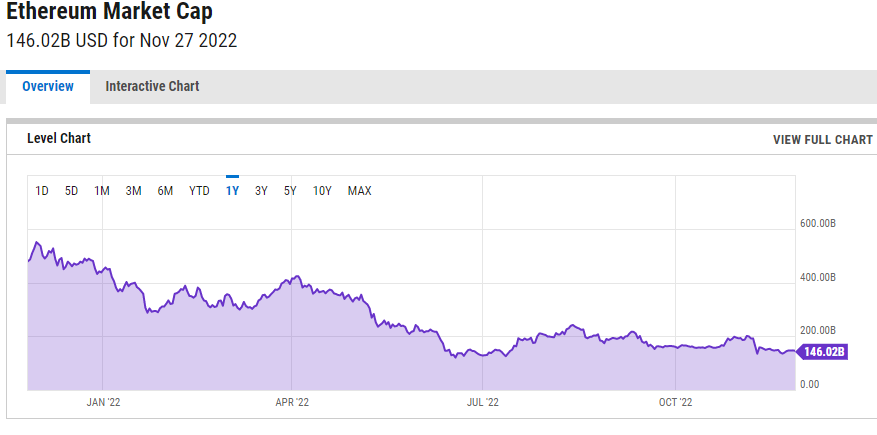This screenshot has width=877, height=435.
Task: Switch chart to 5Y range
Action: (290, 191)
